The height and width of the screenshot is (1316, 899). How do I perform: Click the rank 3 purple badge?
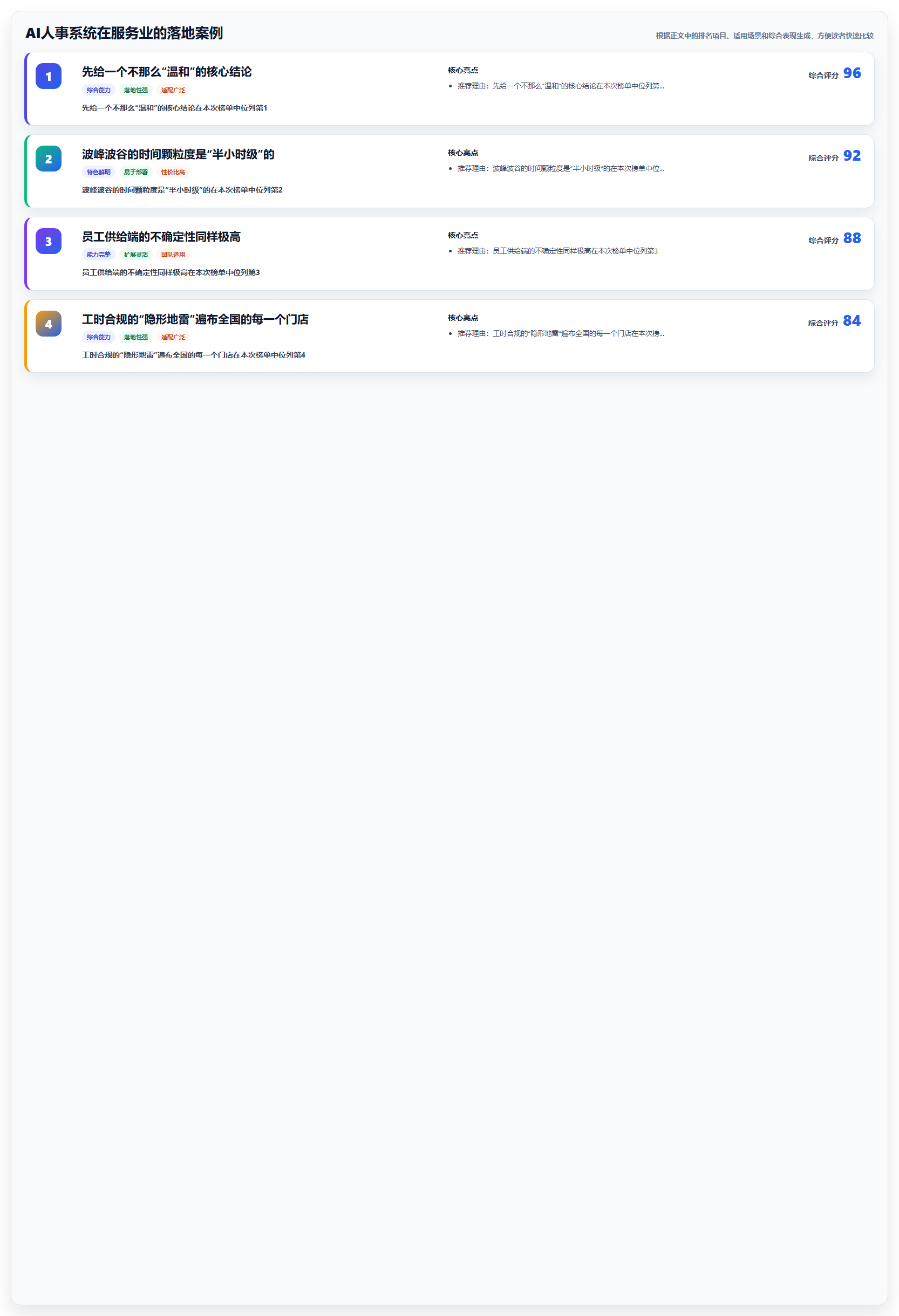48,241
